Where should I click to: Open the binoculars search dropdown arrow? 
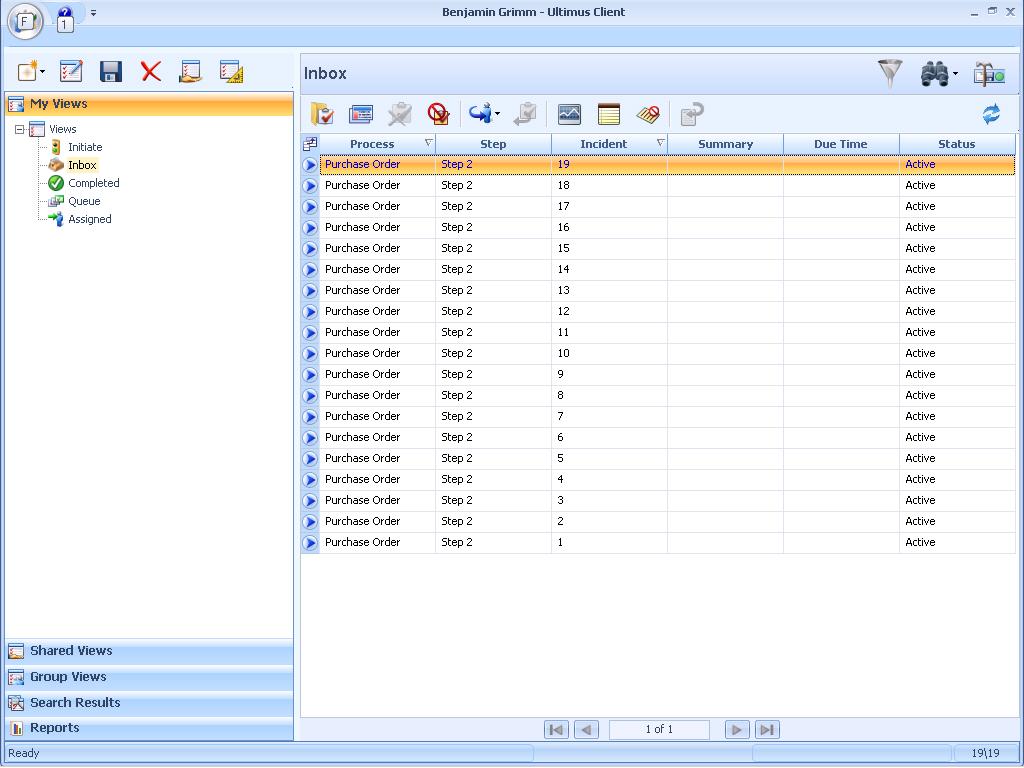[955, 74]
